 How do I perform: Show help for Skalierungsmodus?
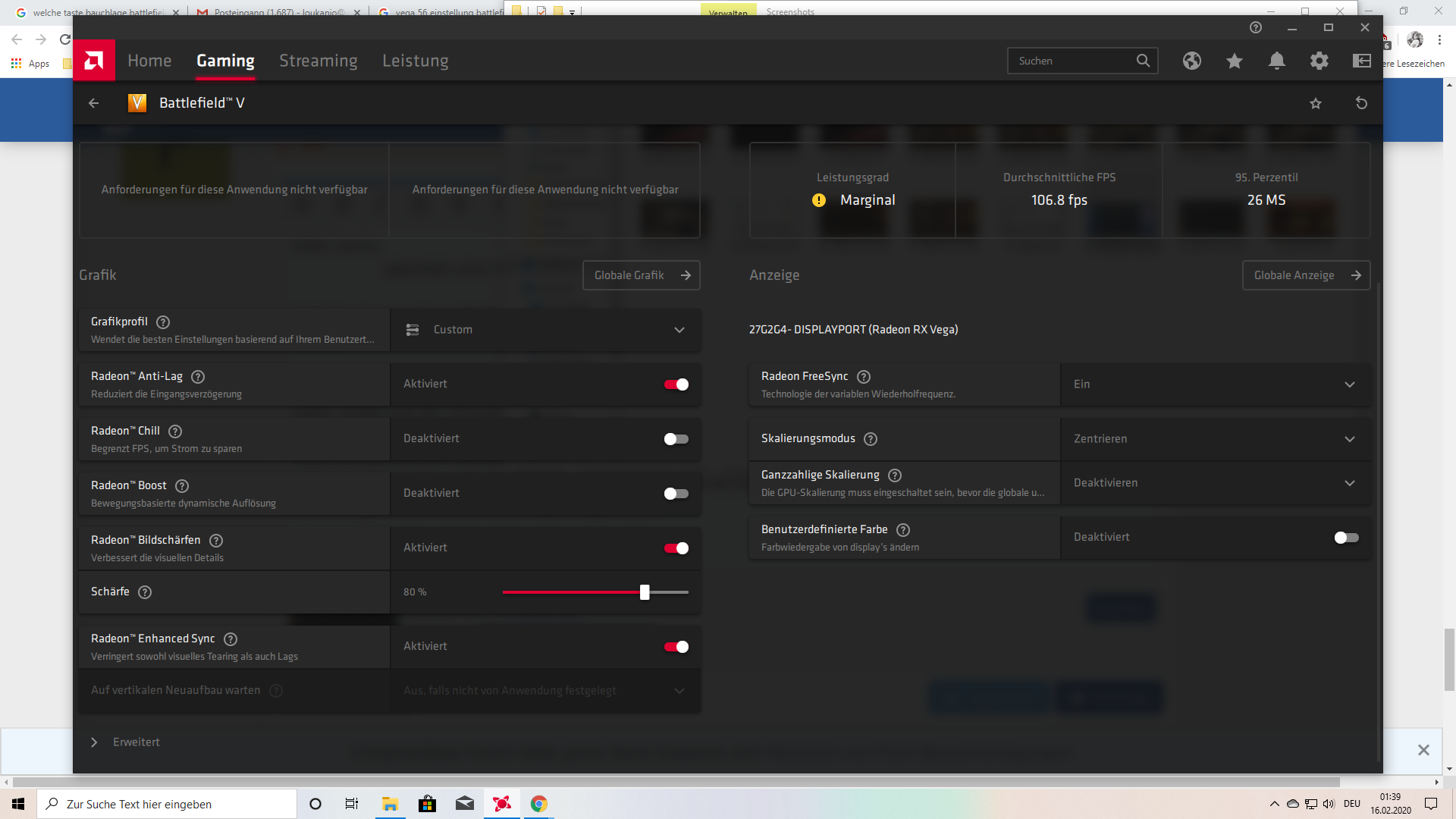tap(871, 439)
